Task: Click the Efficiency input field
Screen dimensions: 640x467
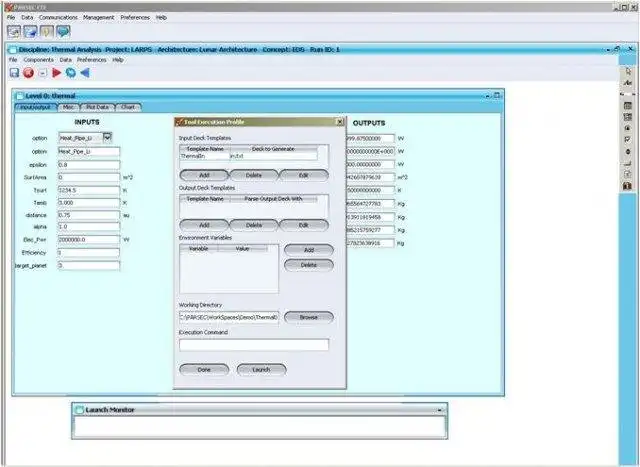Action: (89, 253)
